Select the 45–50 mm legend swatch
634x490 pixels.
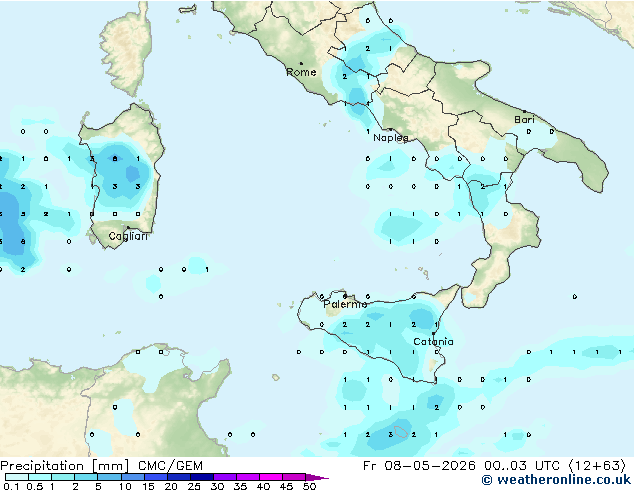click(294, 477)
